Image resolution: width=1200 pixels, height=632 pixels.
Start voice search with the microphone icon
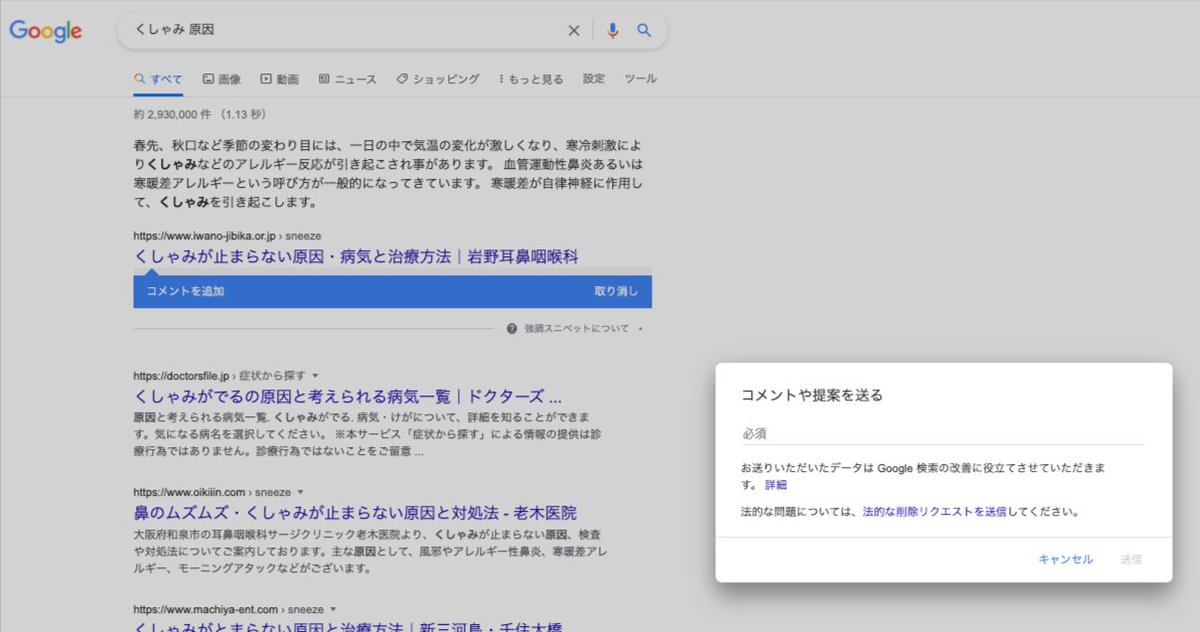(613, 31)
